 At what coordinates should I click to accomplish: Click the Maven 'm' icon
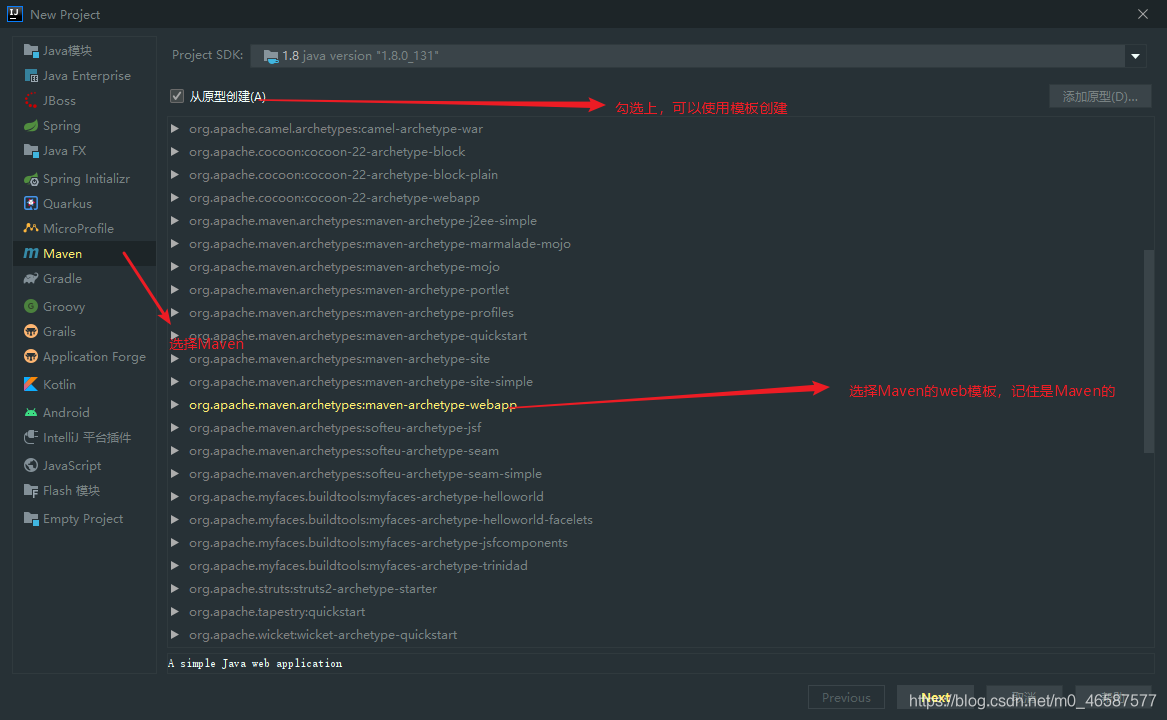click(31, 253)
